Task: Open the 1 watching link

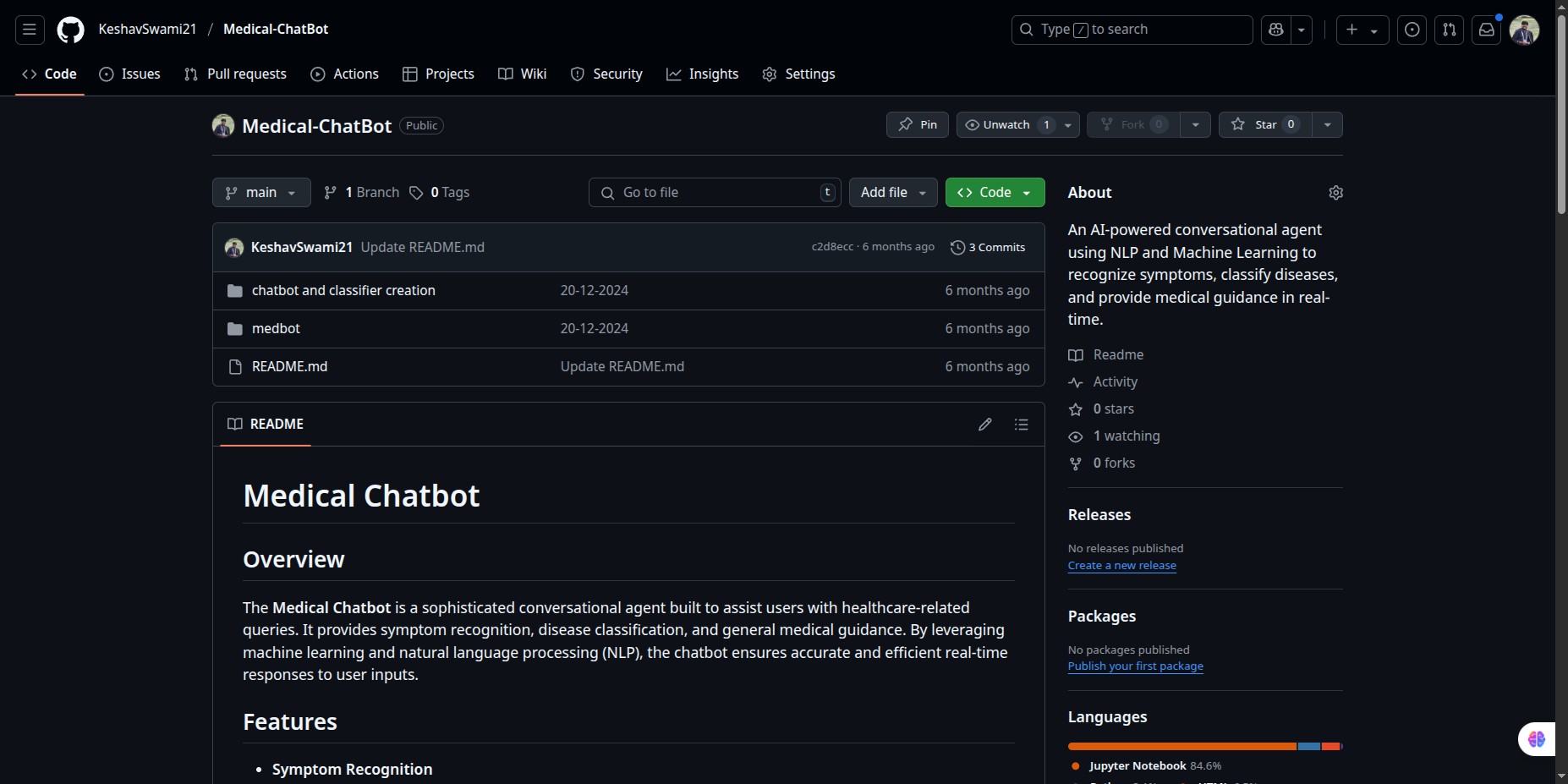Action: [x=1114, y=436]
